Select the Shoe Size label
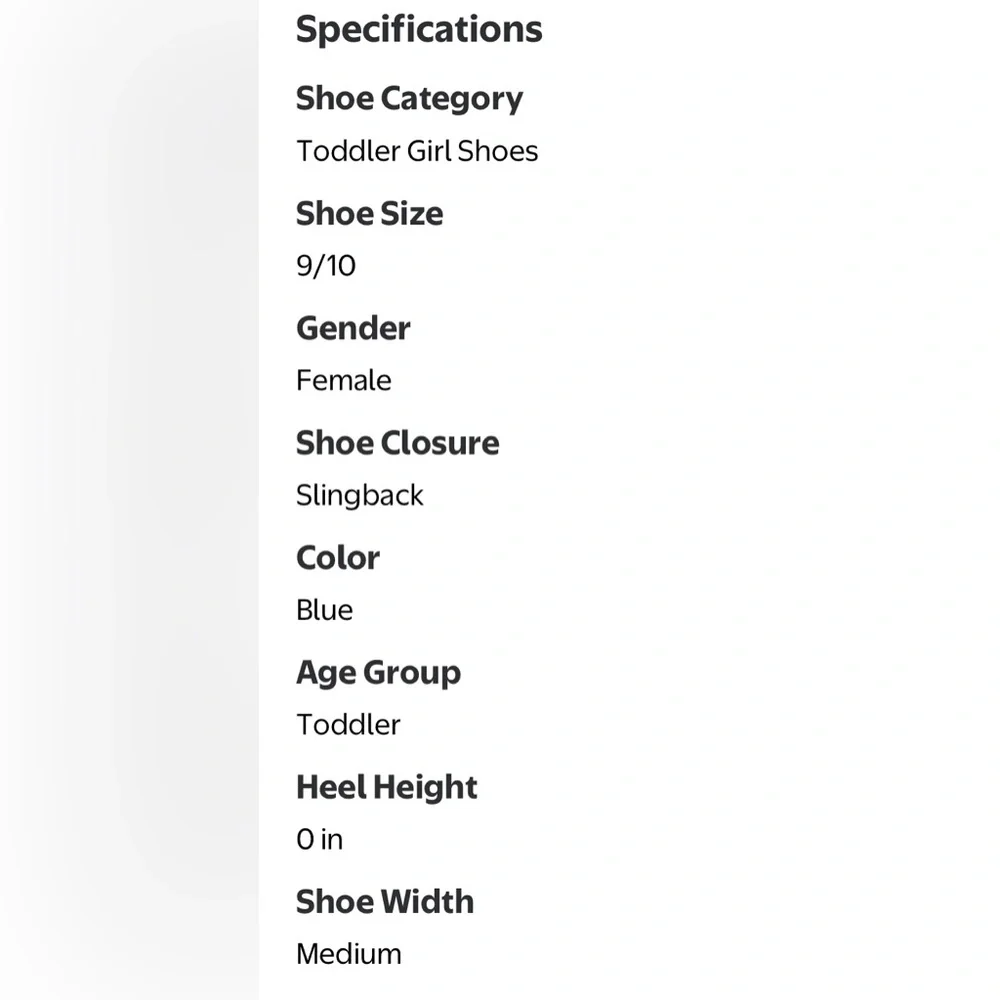 (x=369, y=213)
